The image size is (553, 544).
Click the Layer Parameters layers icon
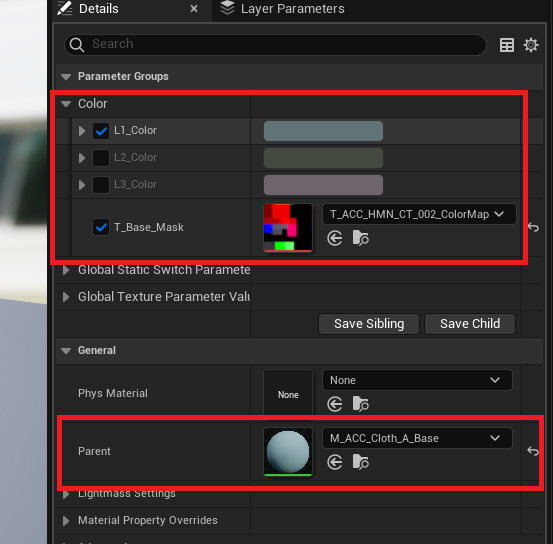pos(227,8)
